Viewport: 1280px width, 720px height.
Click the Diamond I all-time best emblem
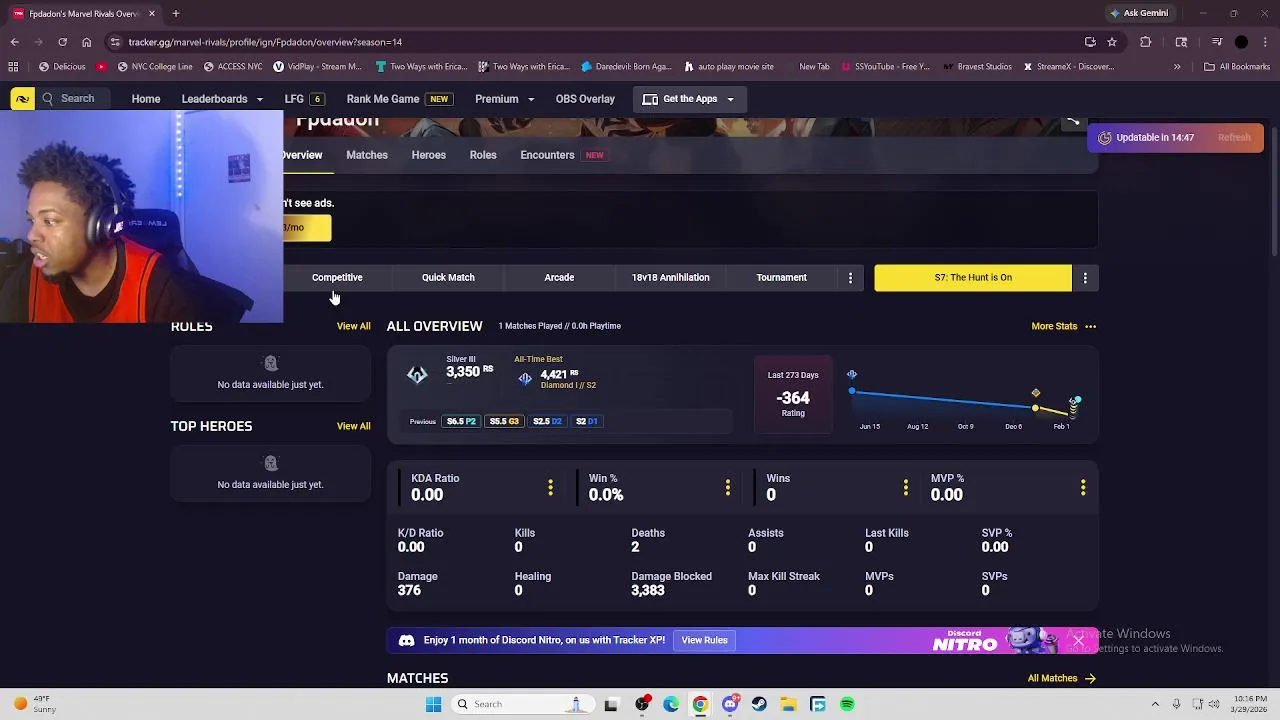click(x=525, y=378)
